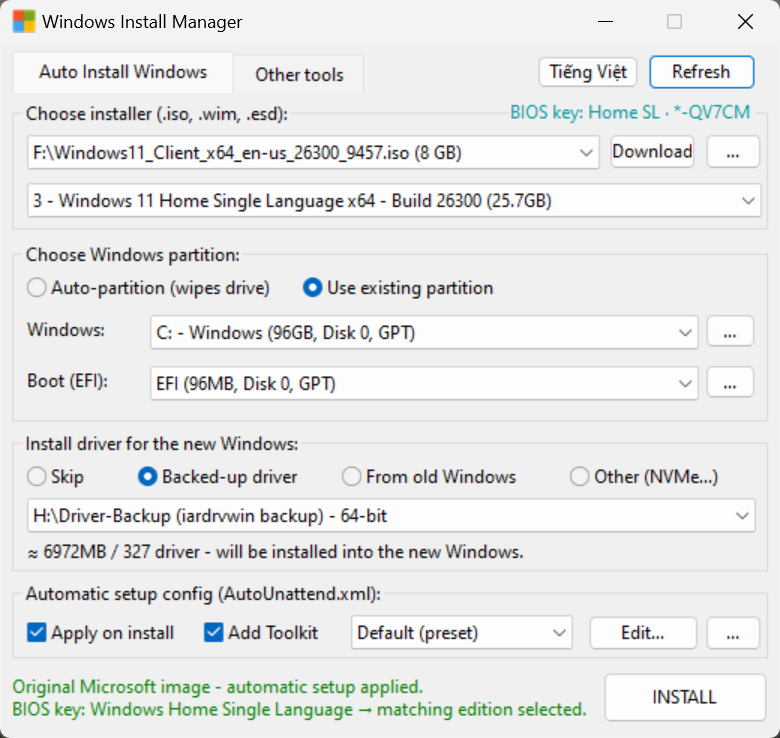Click the Download button
This screenshot has height=738, width=780.
click(652, 152)
